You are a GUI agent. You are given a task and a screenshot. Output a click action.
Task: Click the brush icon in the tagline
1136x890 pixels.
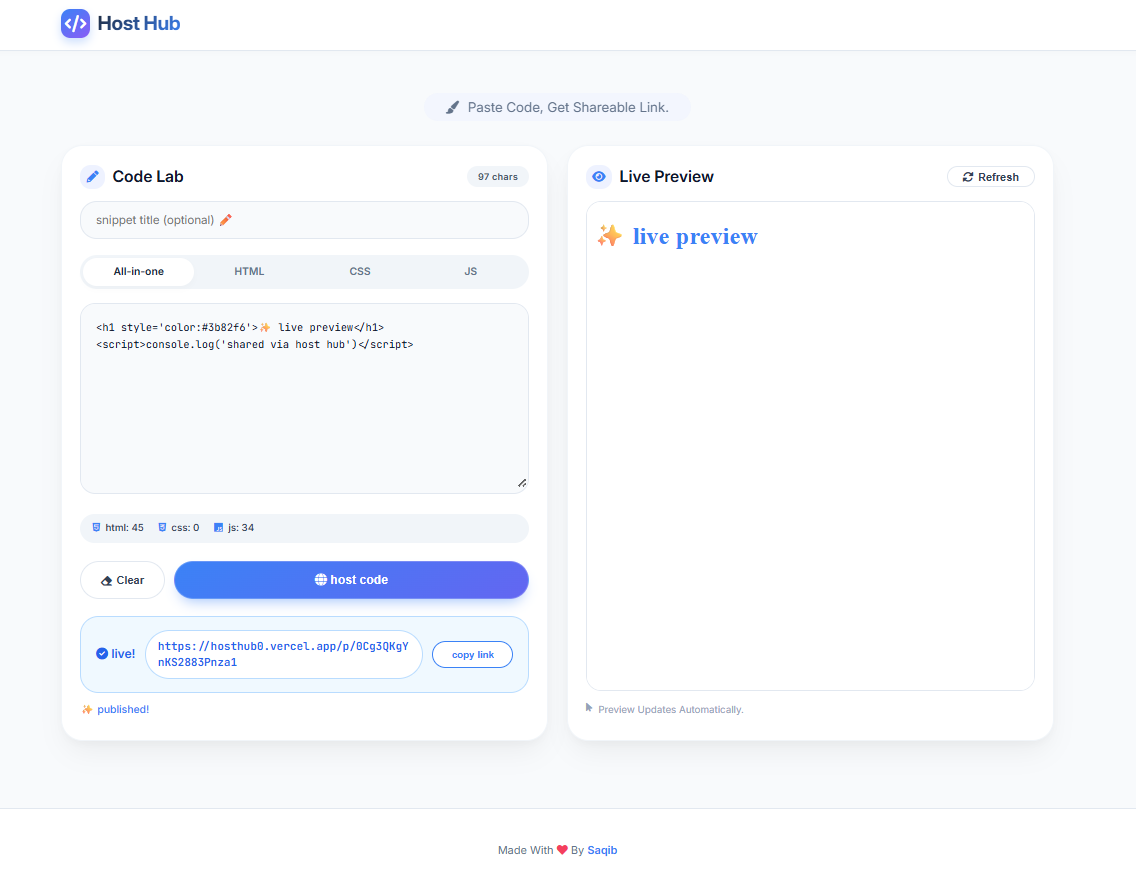pyautogui.click(x=452, y=107)
